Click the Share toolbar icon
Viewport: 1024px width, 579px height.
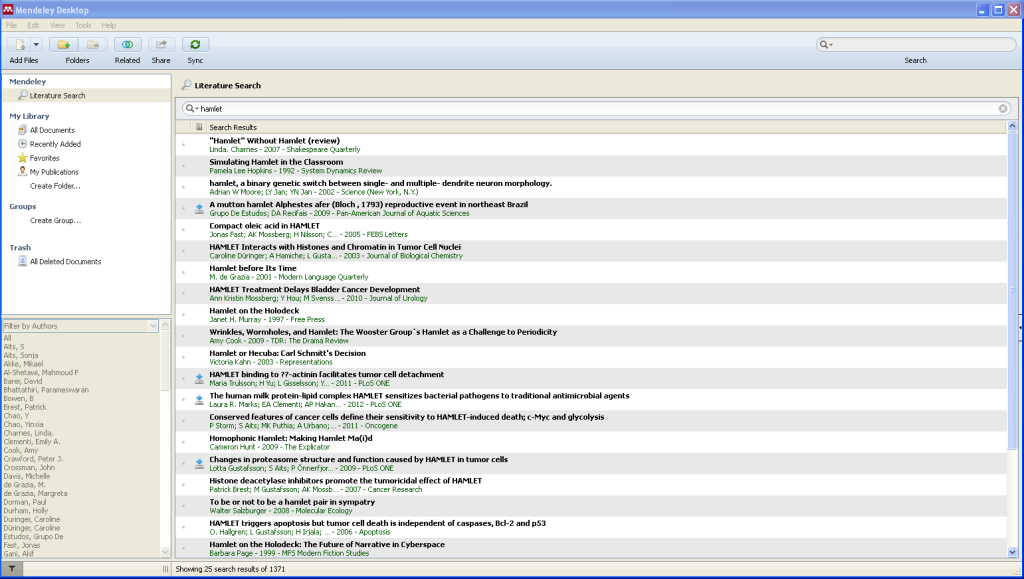[x=161, y=44]
